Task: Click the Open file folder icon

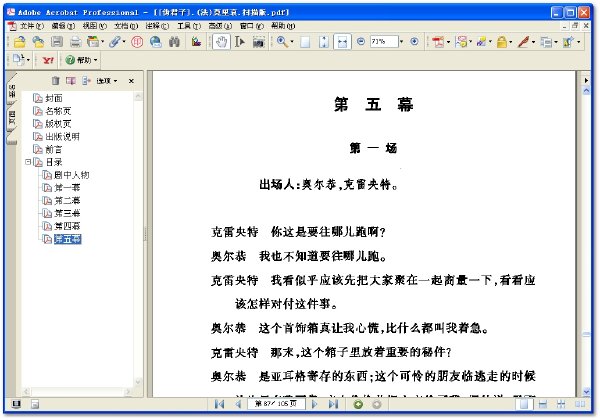Action: pos(20,42)
